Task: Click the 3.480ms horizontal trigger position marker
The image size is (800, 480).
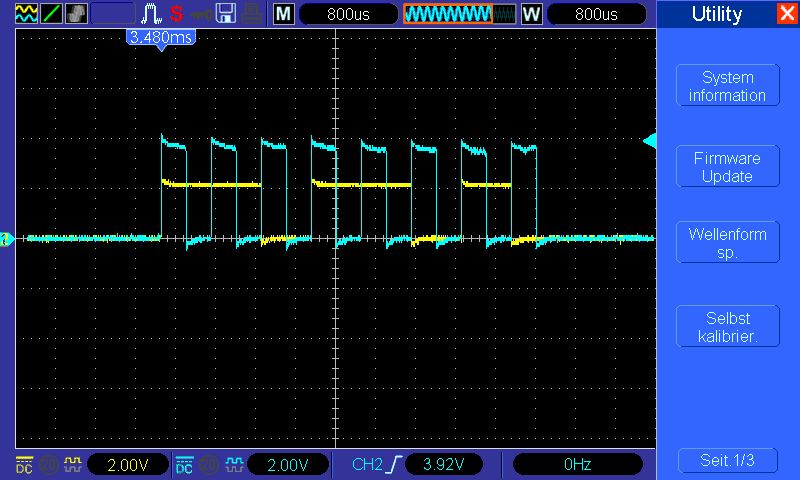Action: pos(160,37)
